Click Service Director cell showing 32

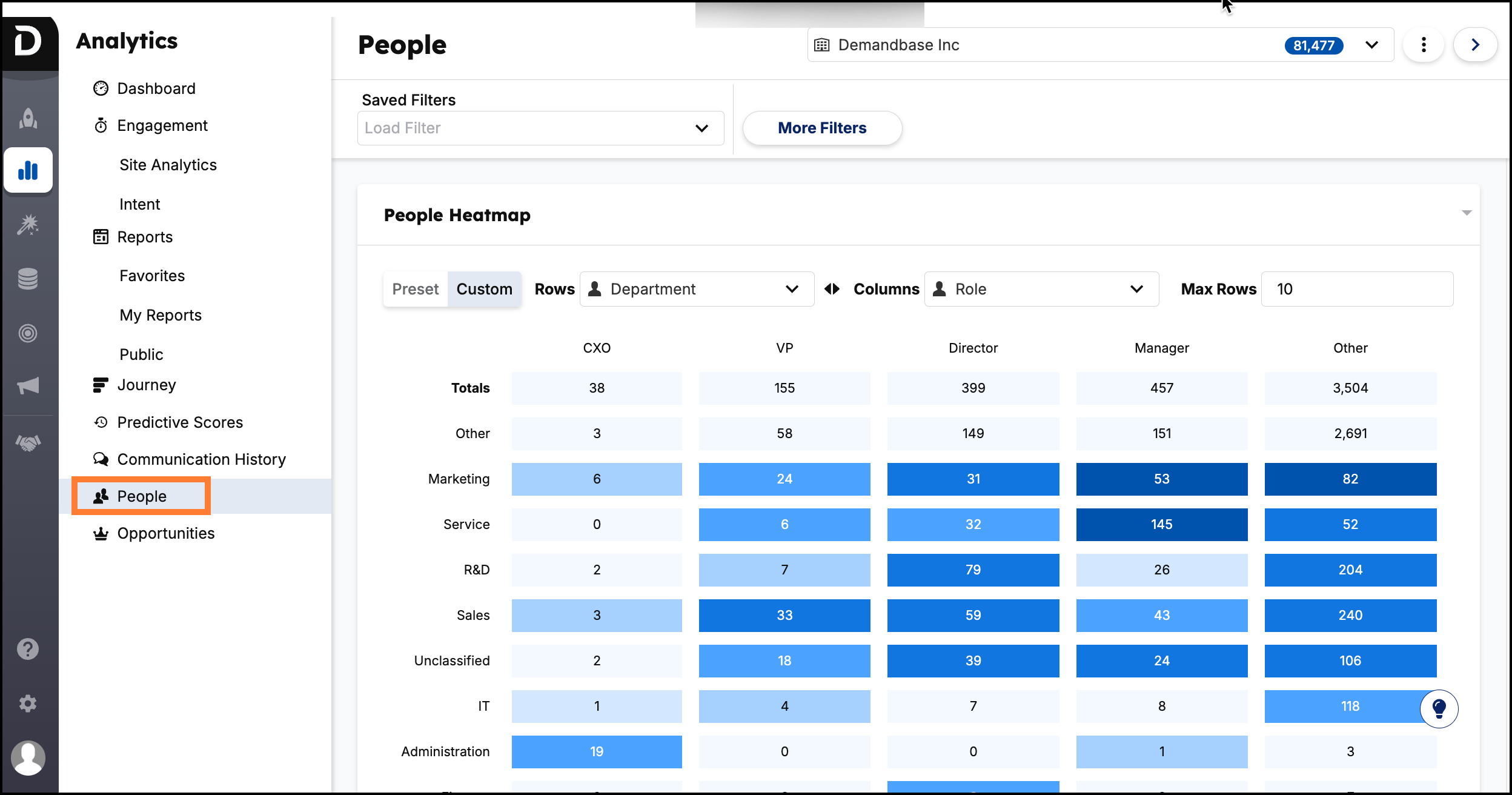point(973,524)
